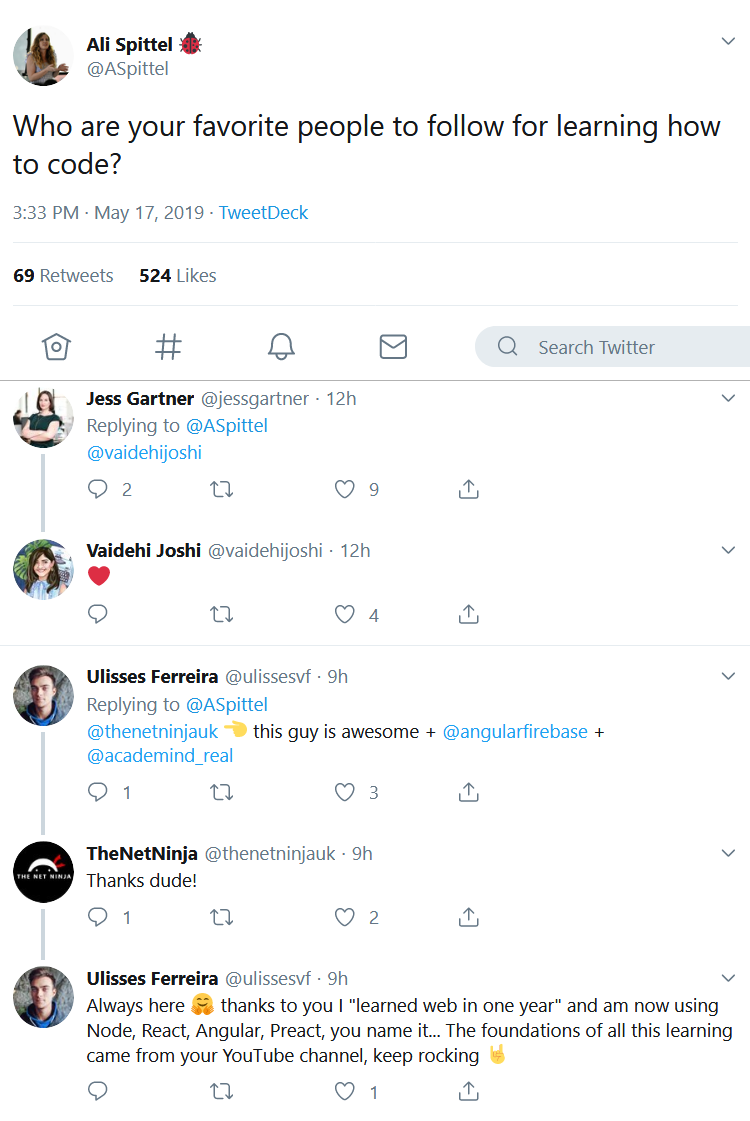Open the Messages envelope icon
This screenshot has width=750, height=1121.
393,347
